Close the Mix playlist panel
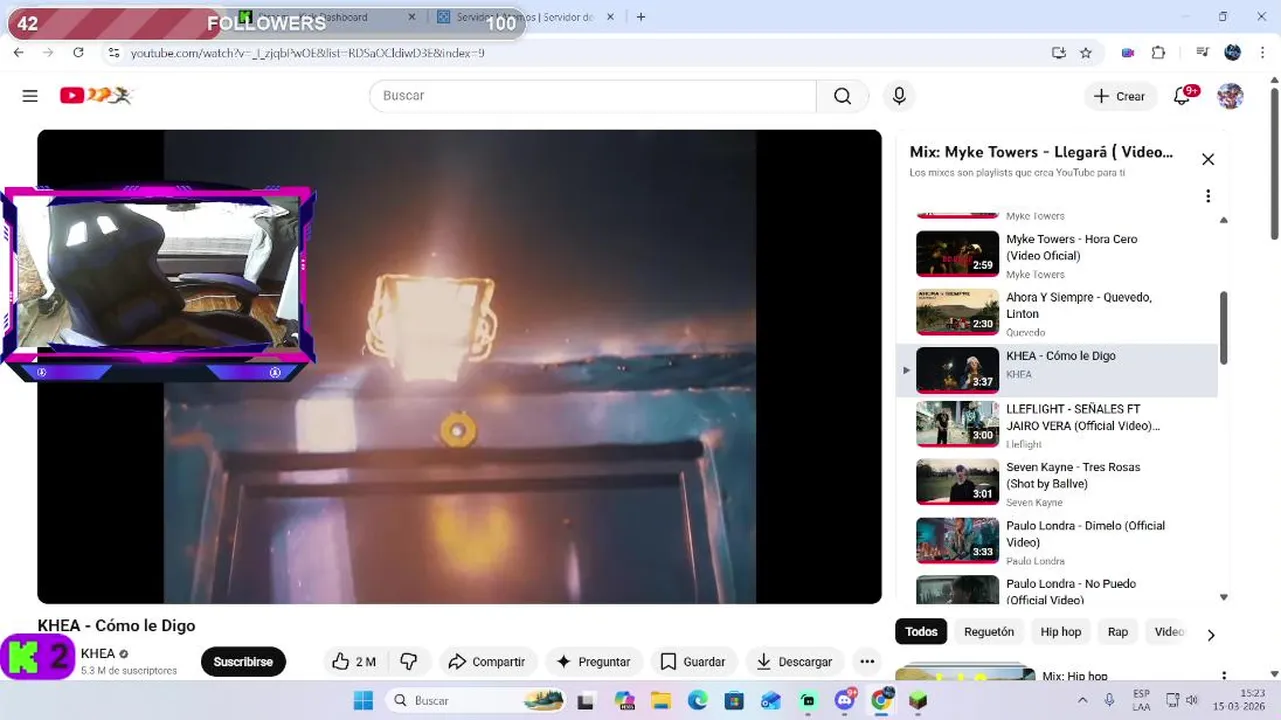The image size is (1281, 720). point(1208,160)
